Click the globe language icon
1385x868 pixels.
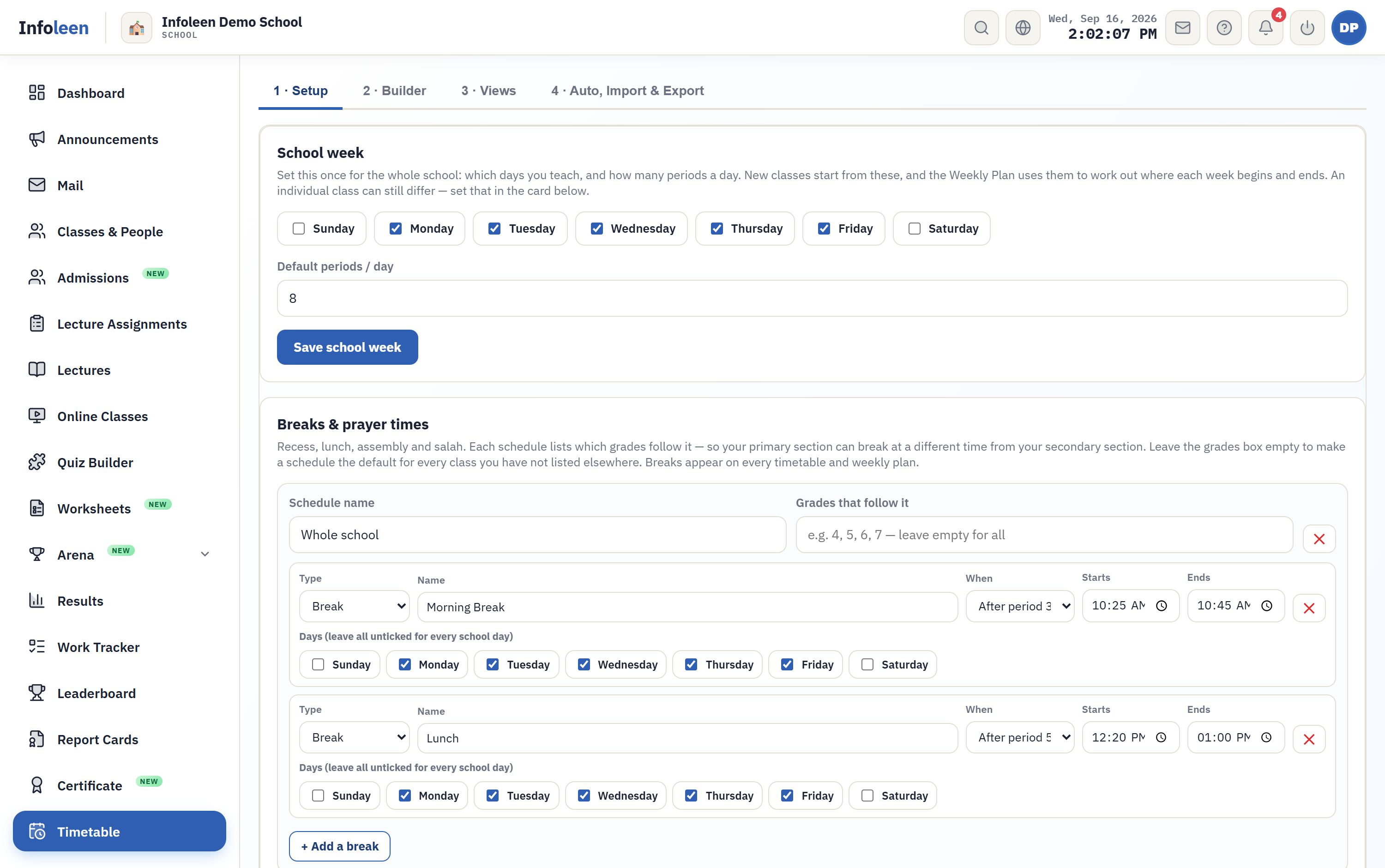coord(1022,28)
